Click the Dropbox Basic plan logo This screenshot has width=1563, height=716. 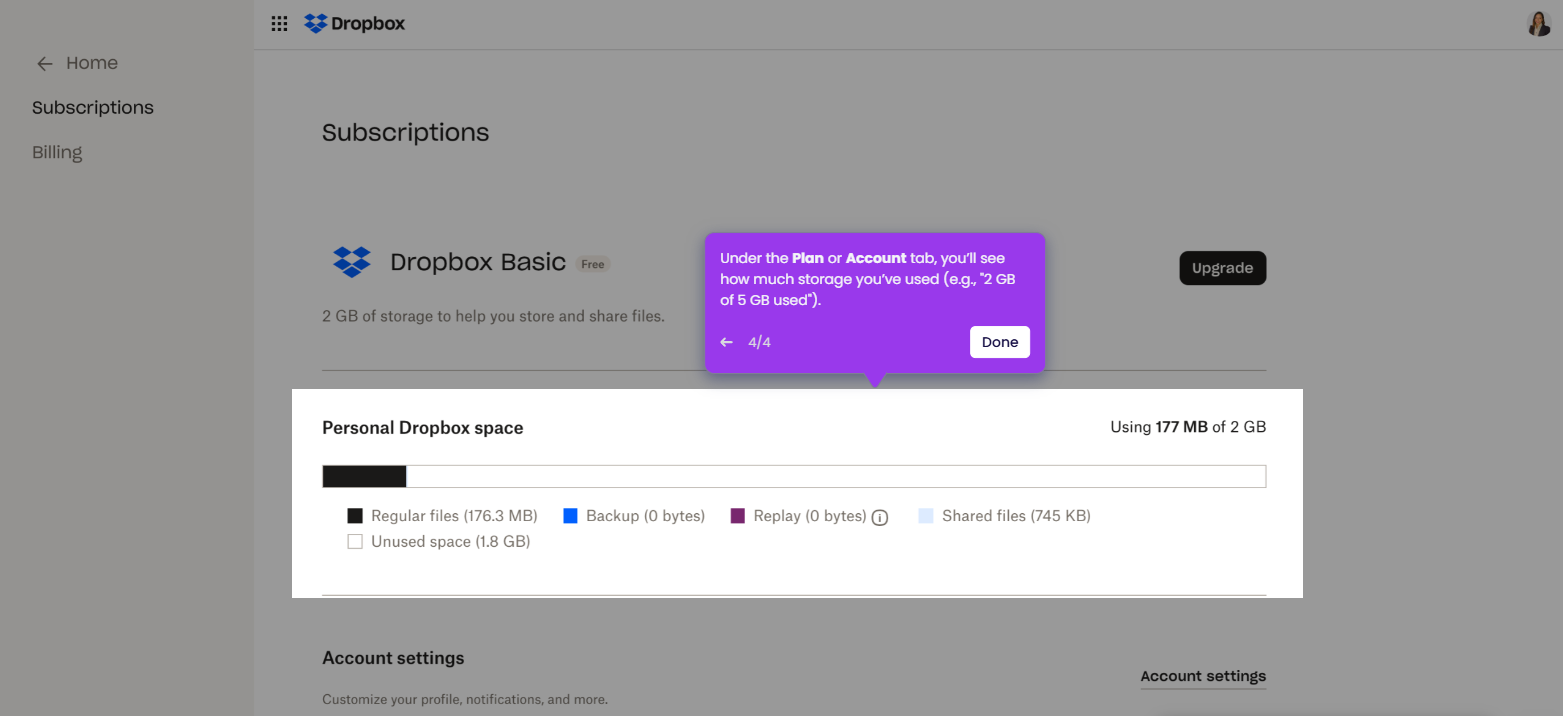coord(351,262)
